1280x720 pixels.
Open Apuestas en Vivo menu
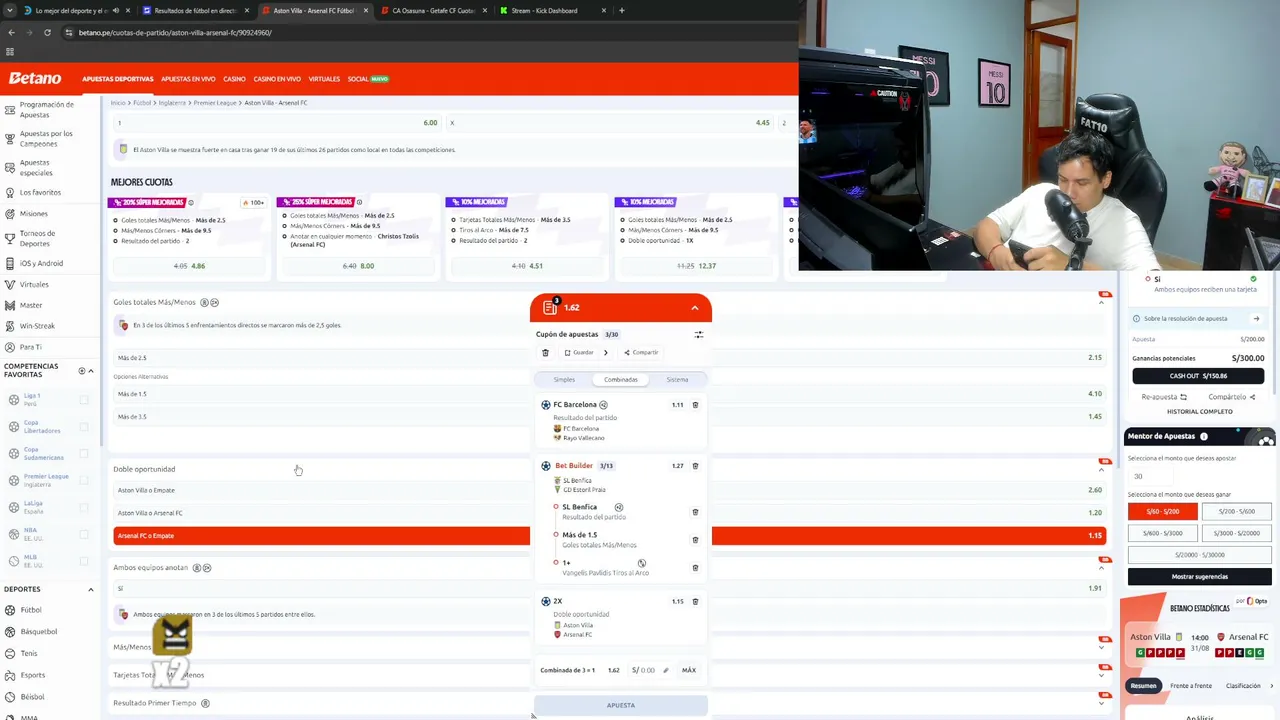tap(188, 79)
